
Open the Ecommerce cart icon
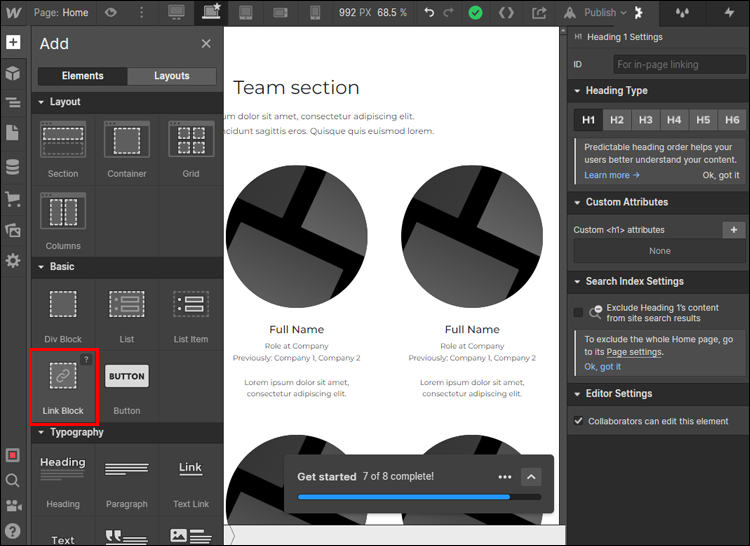13,198
